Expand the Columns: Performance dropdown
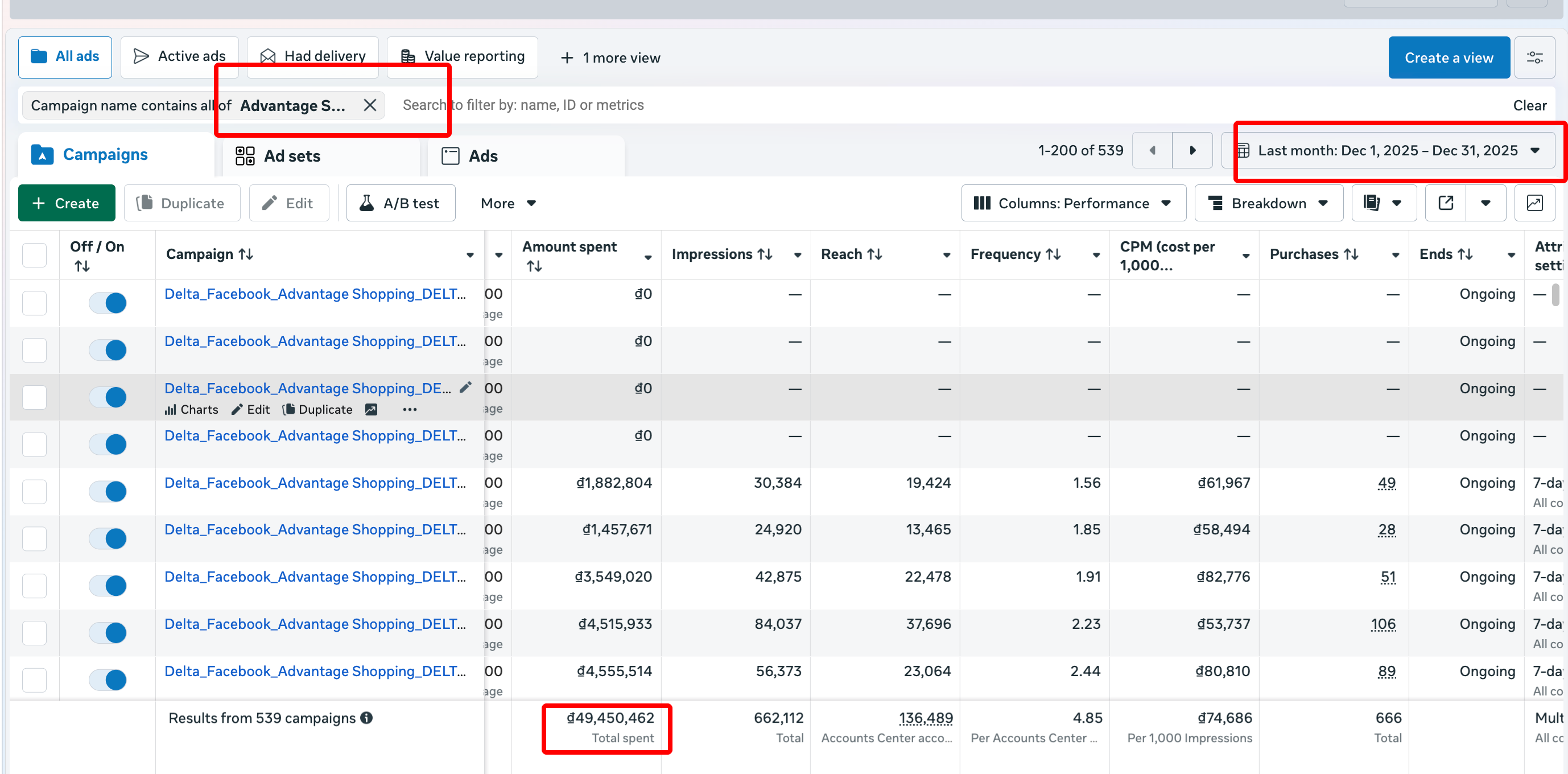The height and width of the screenshot is (774, 1568). coord(1073,203)
